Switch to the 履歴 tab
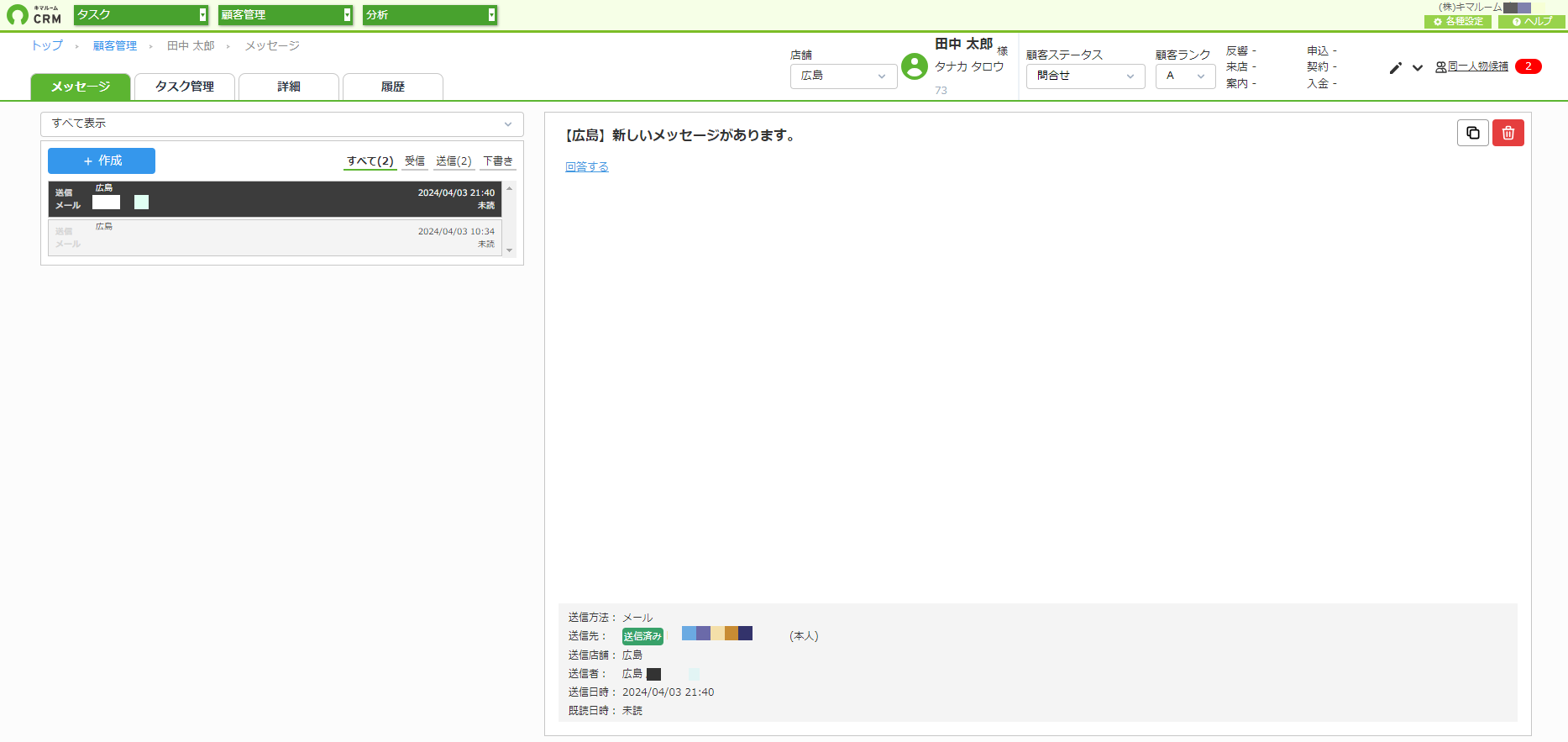 pyautogui.click(x=393, y=87)
